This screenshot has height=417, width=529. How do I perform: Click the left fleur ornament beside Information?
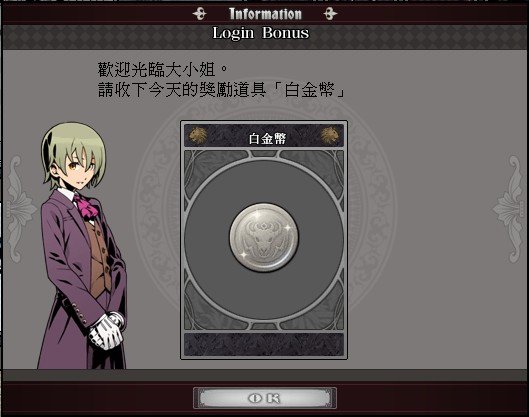pyautogui.click(x=200, y=14)
